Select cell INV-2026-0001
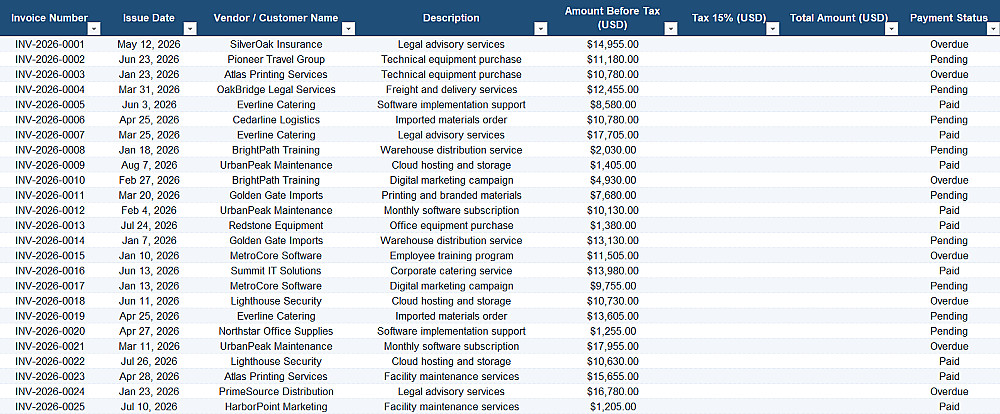The image size is (1000, 414). pyautogui.click(x=50, y=45)
